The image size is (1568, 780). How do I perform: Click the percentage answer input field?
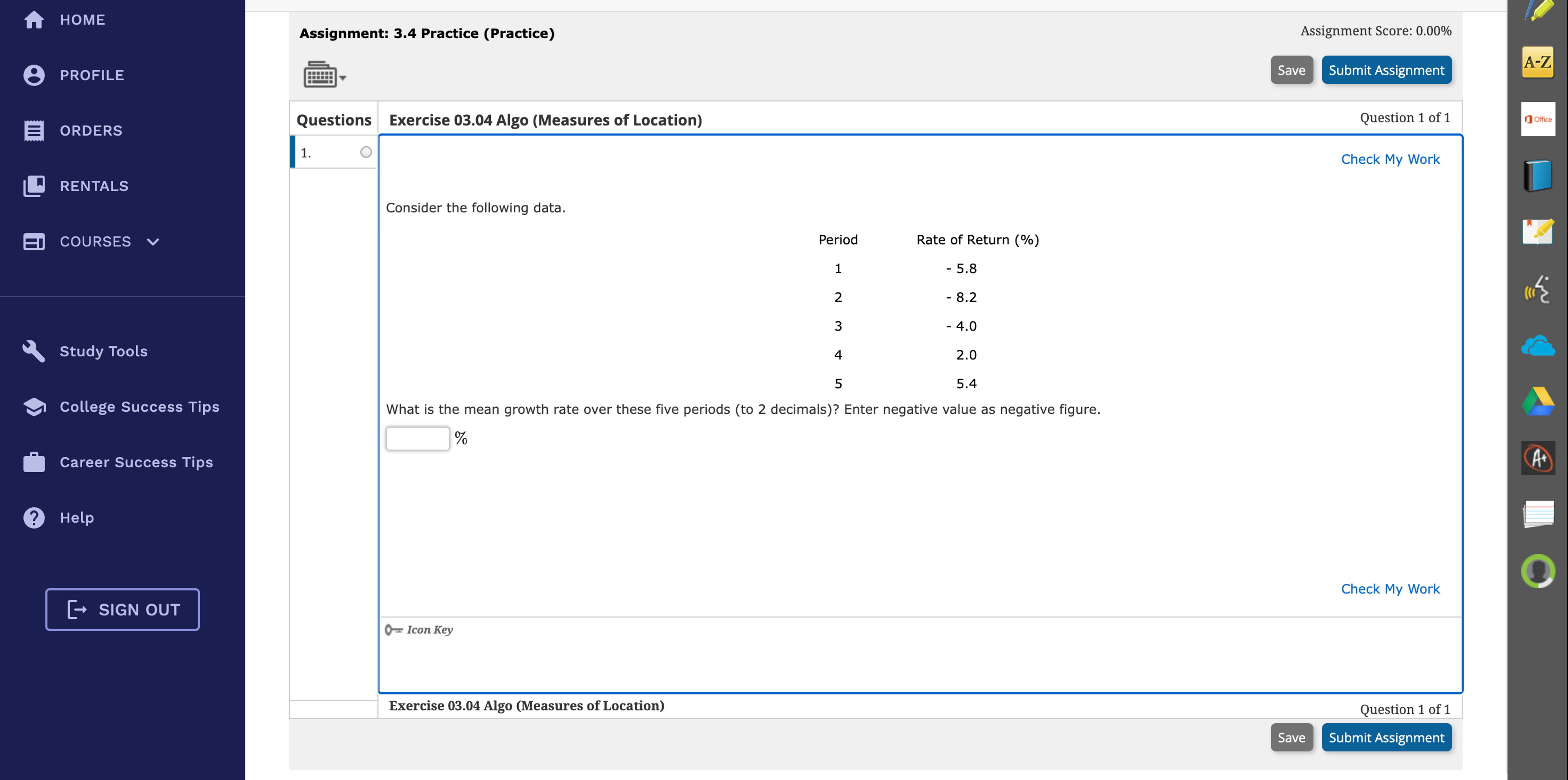click(x=418, y=438)
